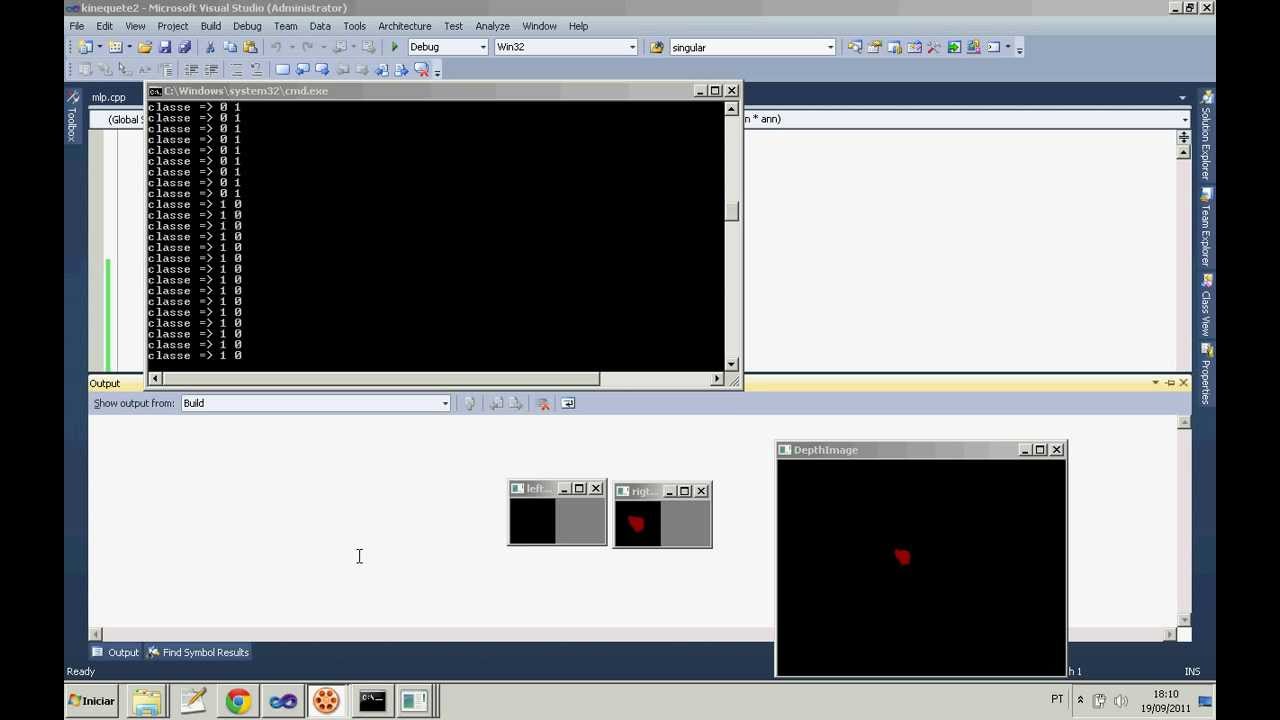1280x720 pixels.
Task: Open the Toolbox side panel
Action: coord(72,116)
